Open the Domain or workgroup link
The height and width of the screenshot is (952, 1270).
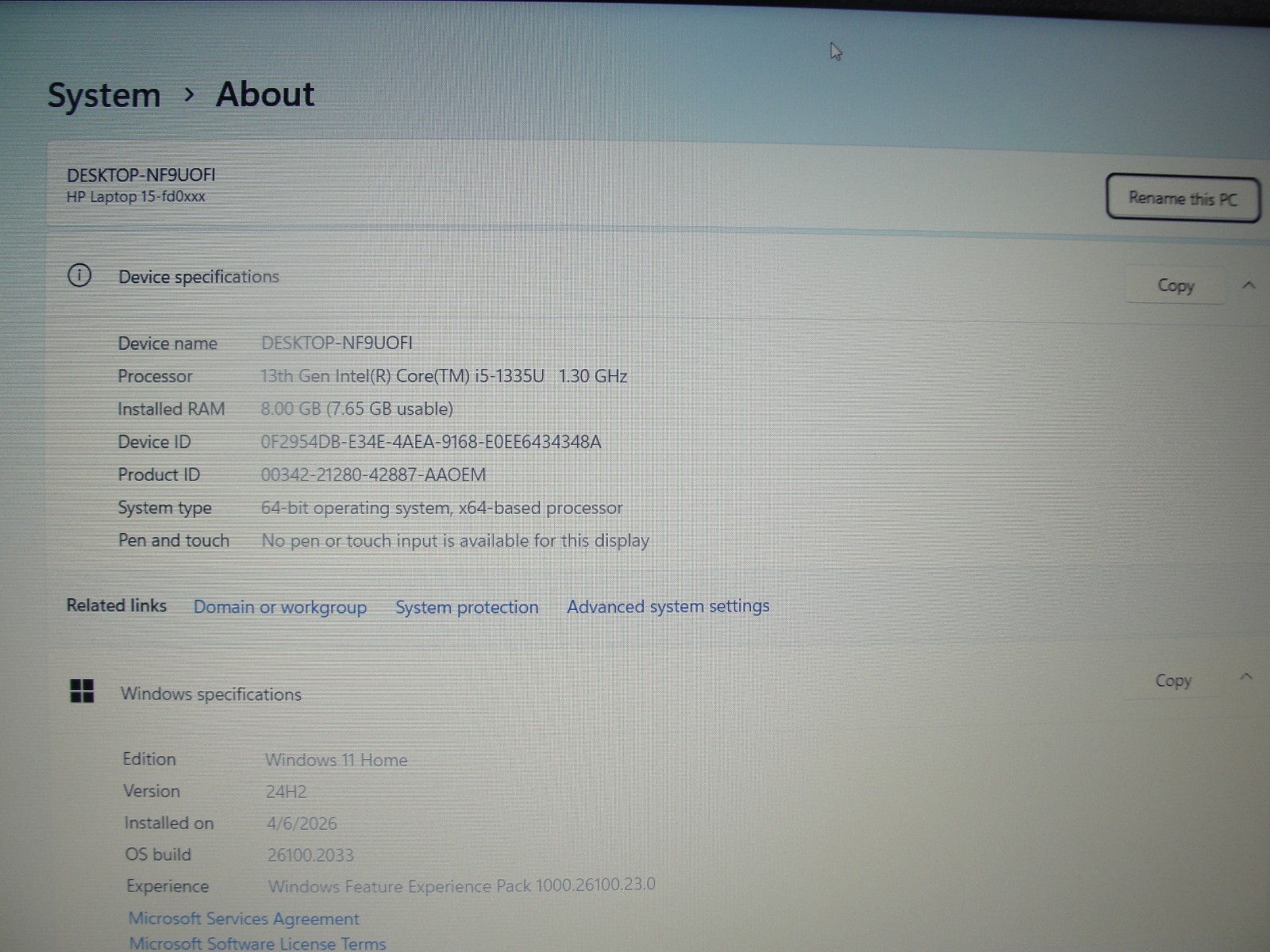pyautogui.click(x=280, y=608)
